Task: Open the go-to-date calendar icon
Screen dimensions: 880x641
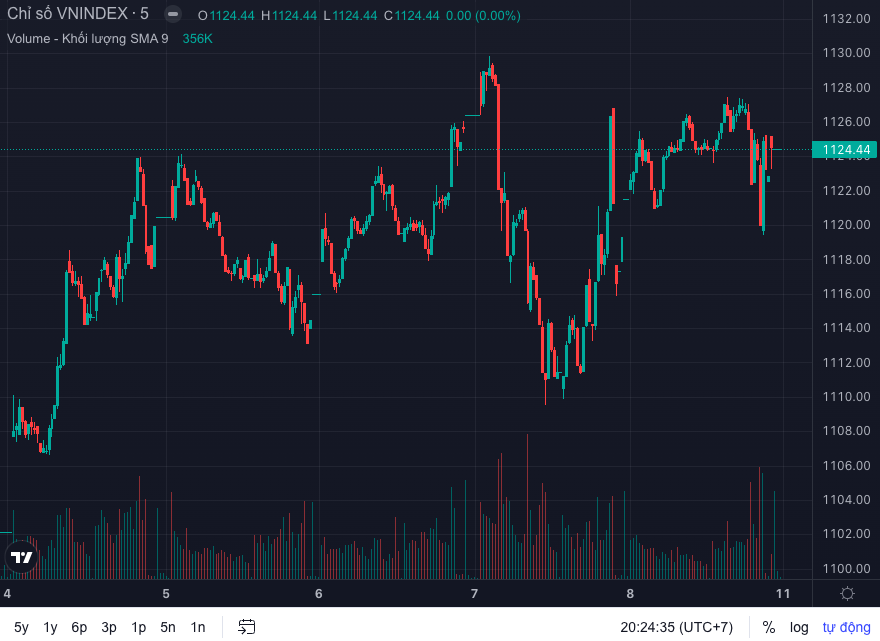Action: point(247,627)
